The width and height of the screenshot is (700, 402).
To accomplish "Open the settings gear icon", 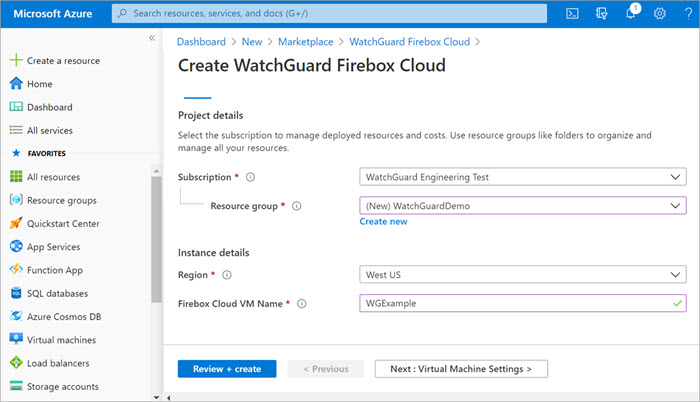I will coord(660,13).
